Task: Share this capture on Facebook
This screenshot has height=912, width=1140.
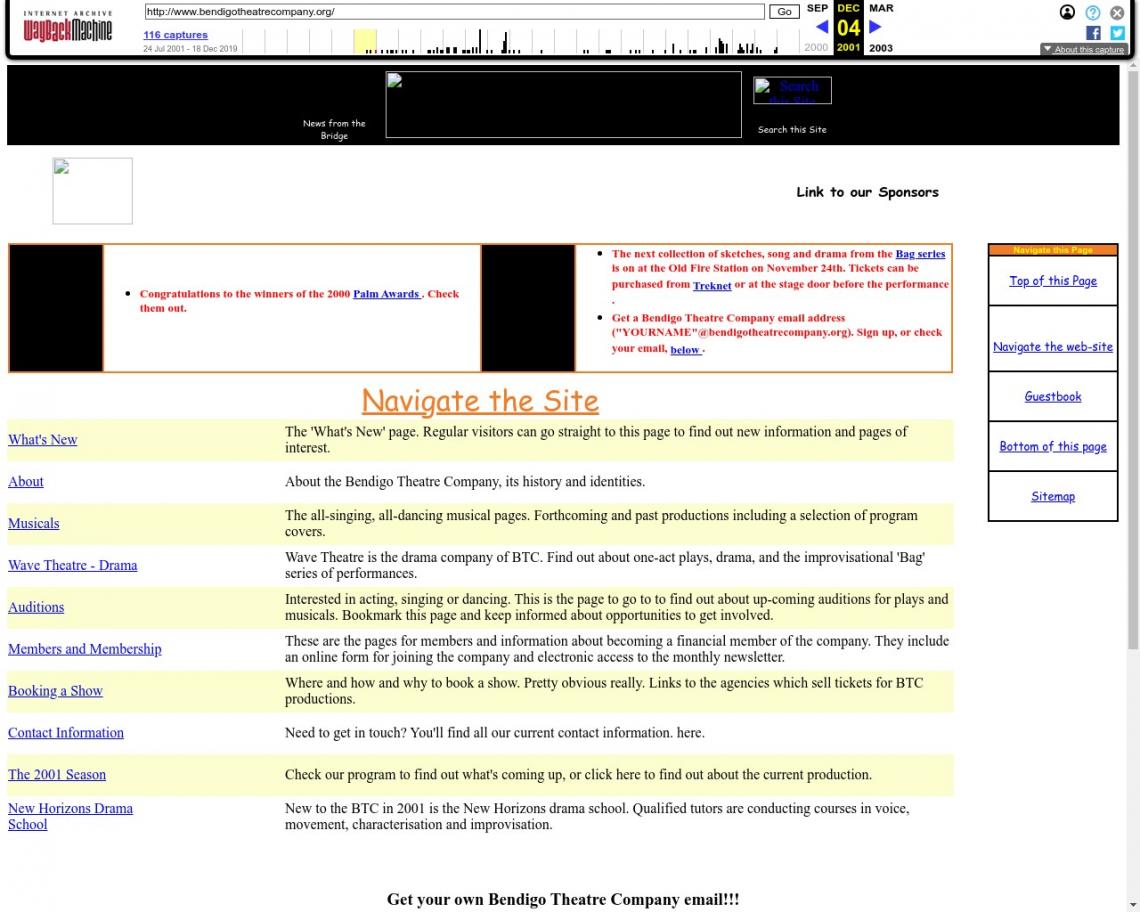Action: point(1093,33)
